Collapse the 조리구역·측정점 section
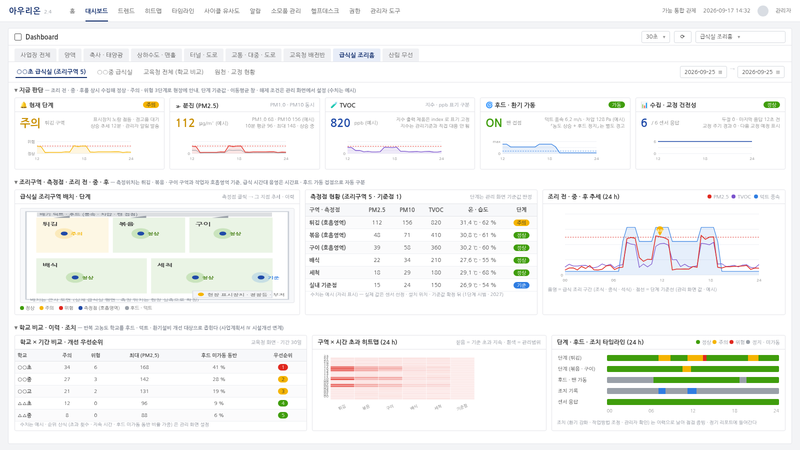800x450 pixels. click(16, 182)
